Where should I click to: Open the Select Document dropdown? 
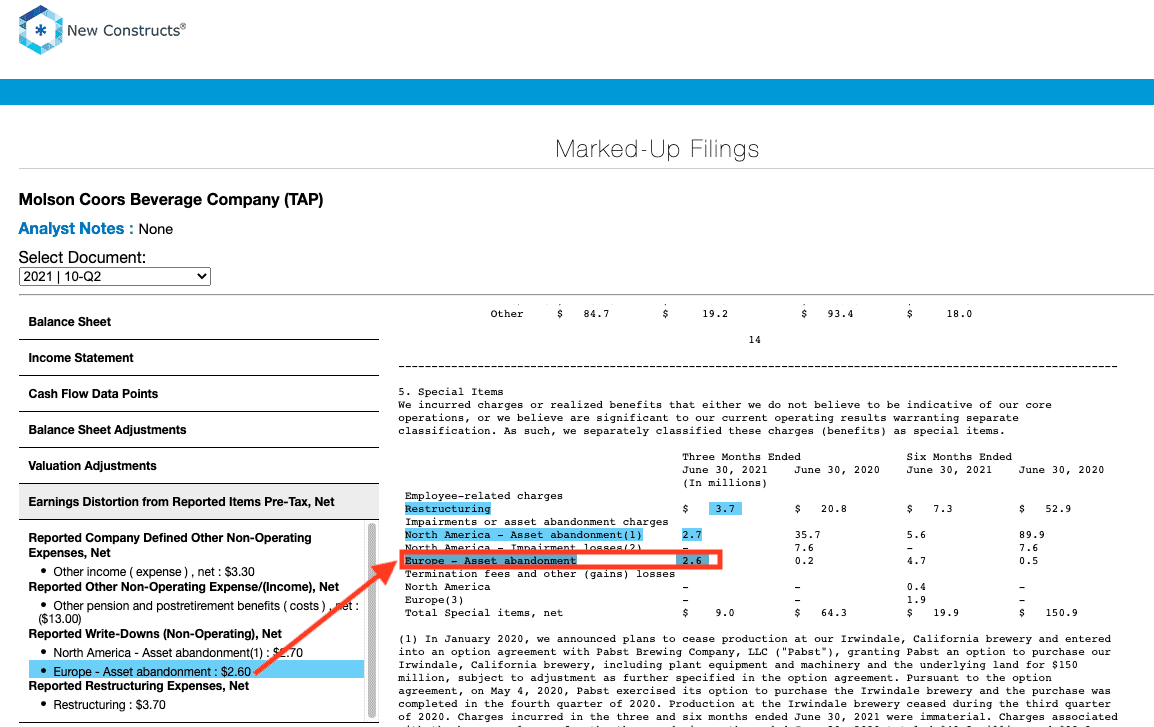tap(115, 277)
